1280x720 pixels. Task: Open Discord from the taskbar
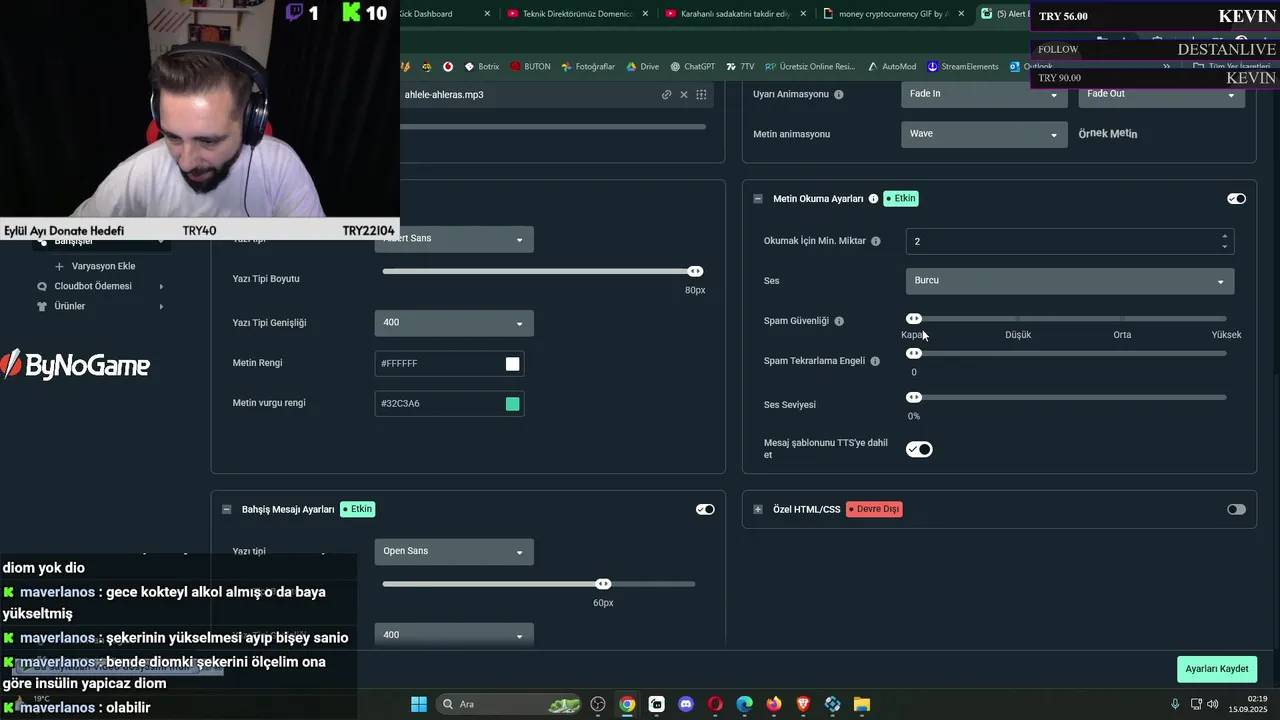pyautogui.click(x=686, y=704)
